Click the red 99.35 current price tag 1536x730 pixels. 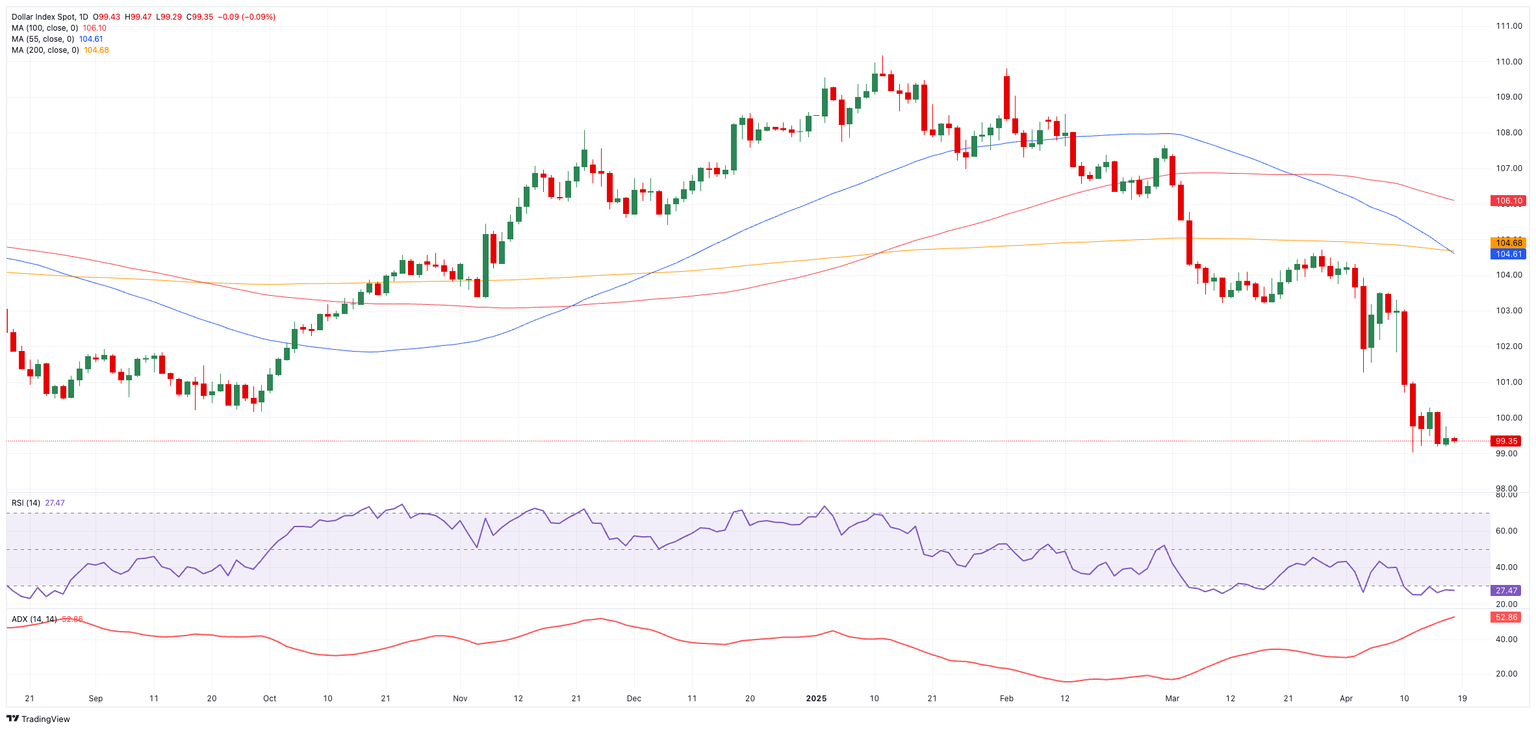click(x=1508, y=441)
